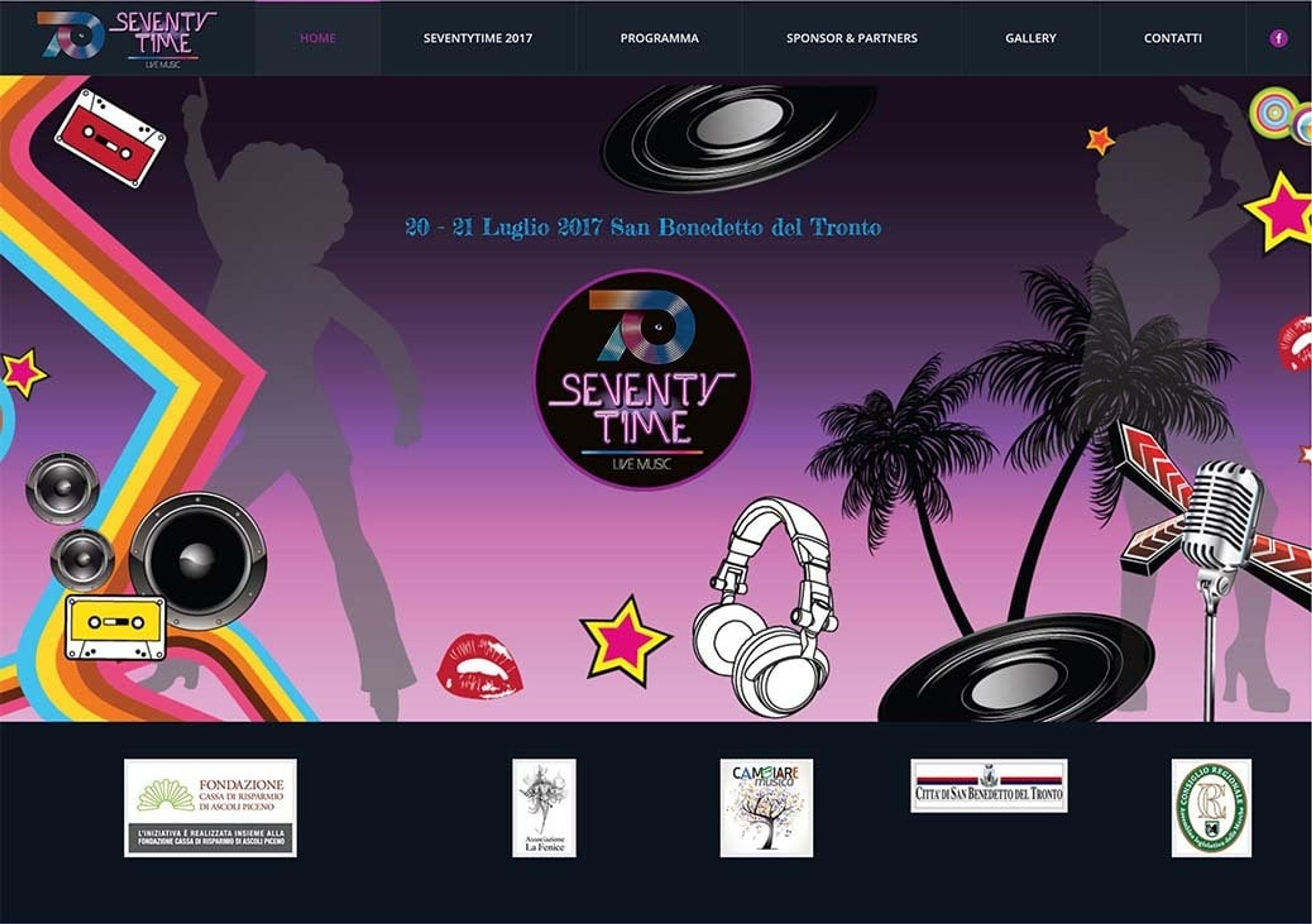The image size is (1312, 924).
Task: Open the SPONSOR & PARTNERS page
Action: [852, 38]
